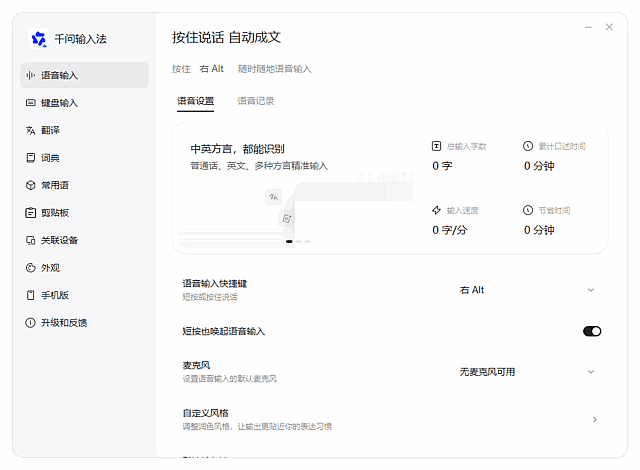Open the 自定义风格 settings via its chevron
This screenshot has width=640, height=470.
[595, 419]
